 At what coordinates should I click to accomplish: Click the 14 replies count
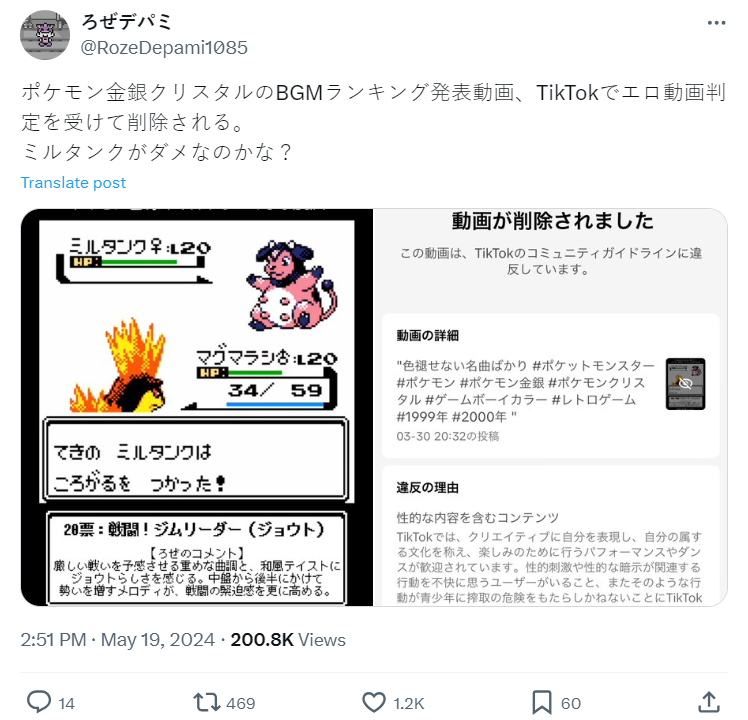[66, 703]
